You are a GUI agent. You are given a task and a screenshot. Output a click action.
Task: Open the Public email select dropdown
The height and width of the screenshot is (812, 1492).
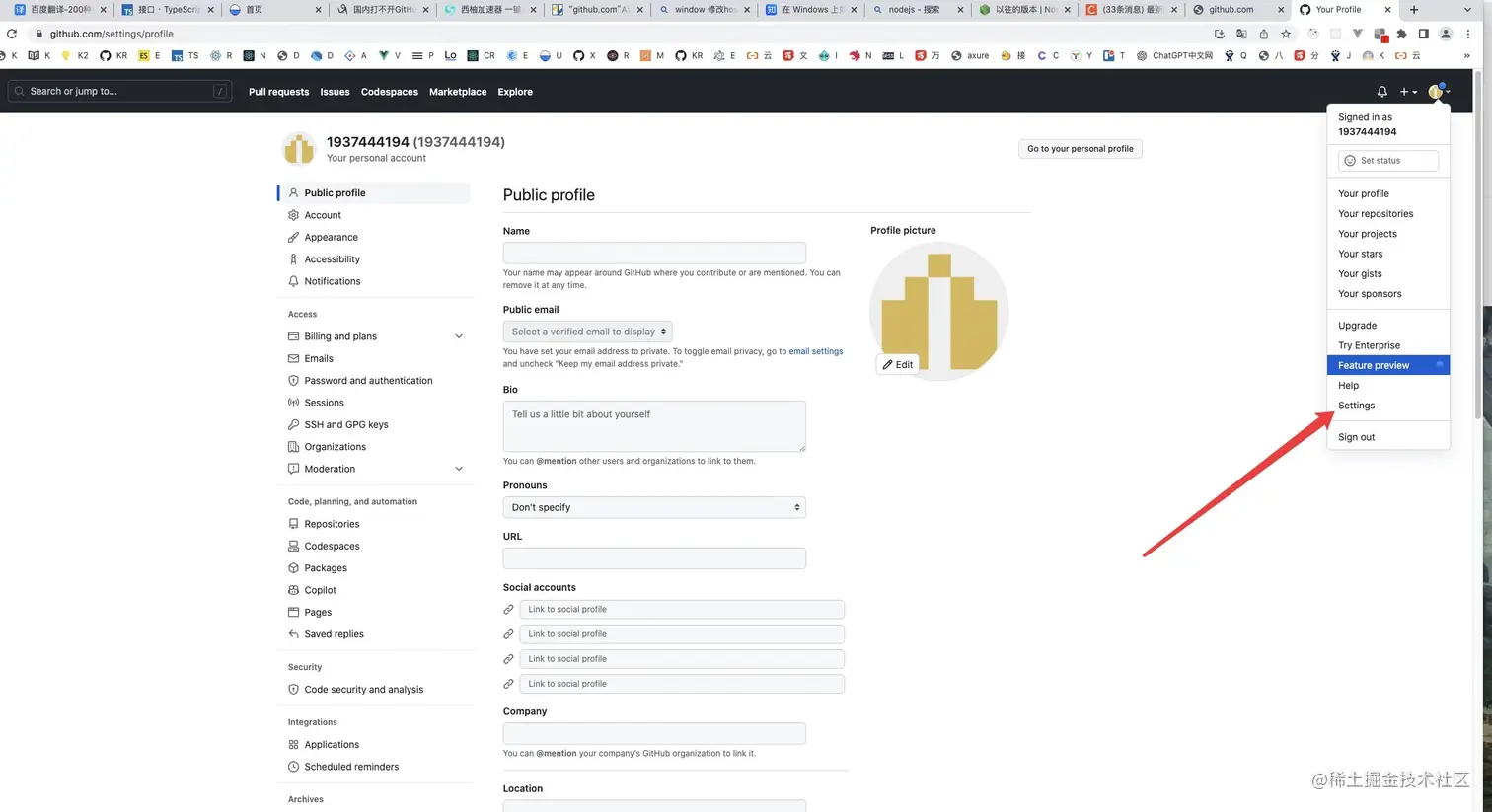pos(587,332)
